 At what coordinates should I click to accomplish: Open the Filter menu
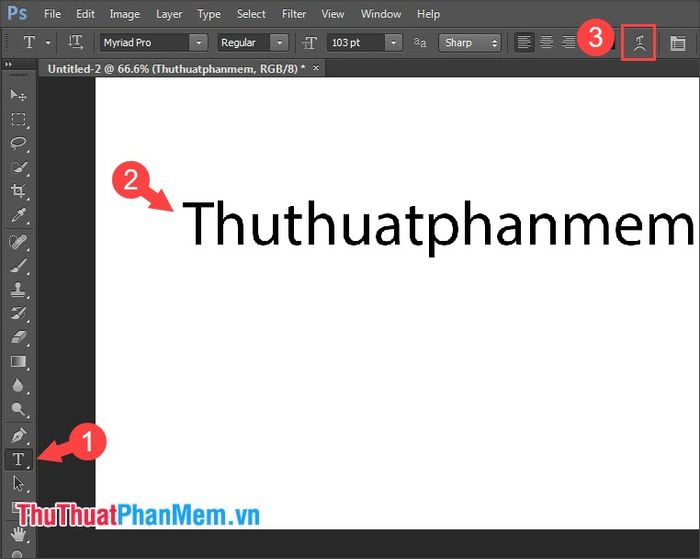pos(294,14)
